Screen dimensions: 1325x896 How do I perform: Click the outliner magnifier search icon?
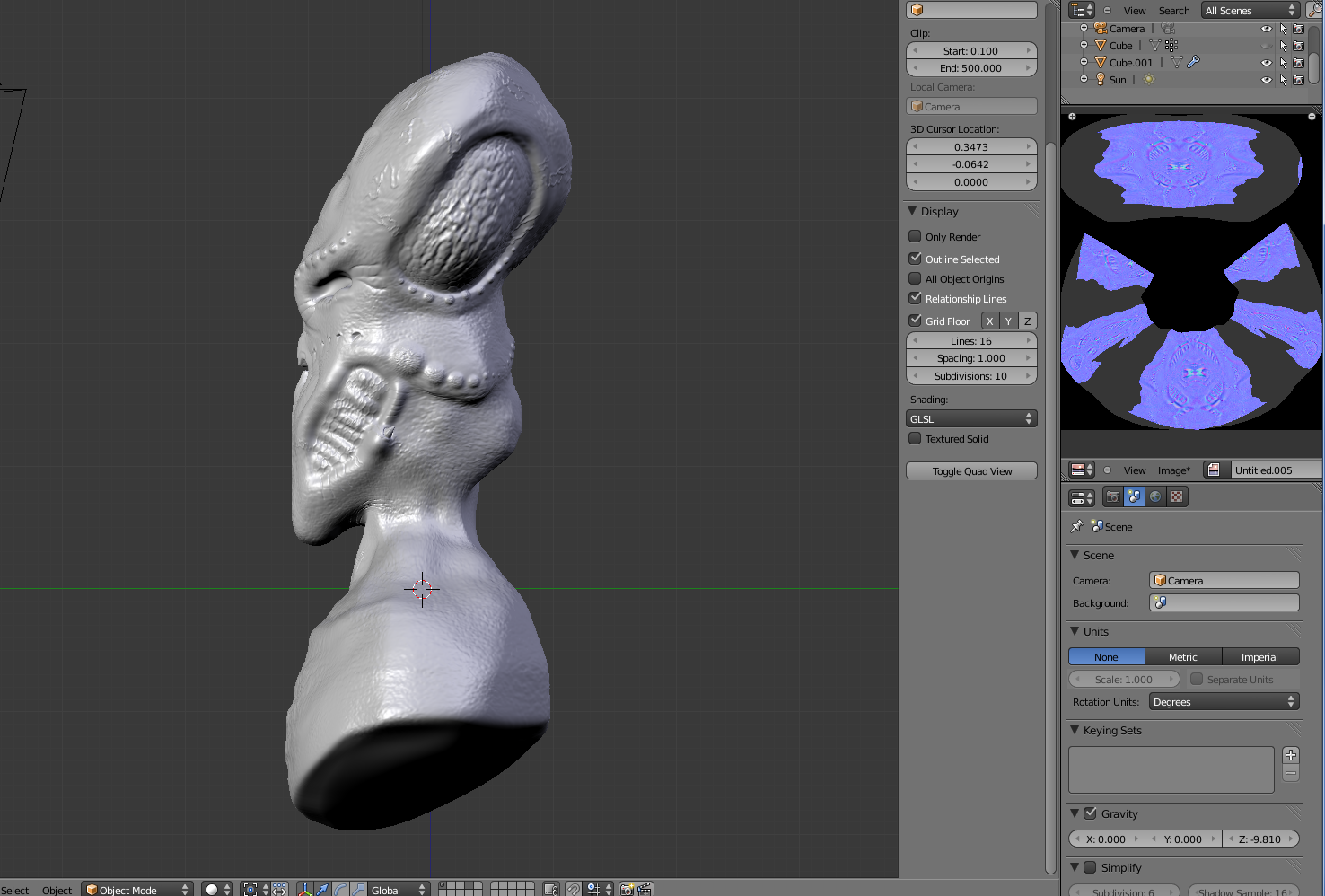(x=1315, y=10)
